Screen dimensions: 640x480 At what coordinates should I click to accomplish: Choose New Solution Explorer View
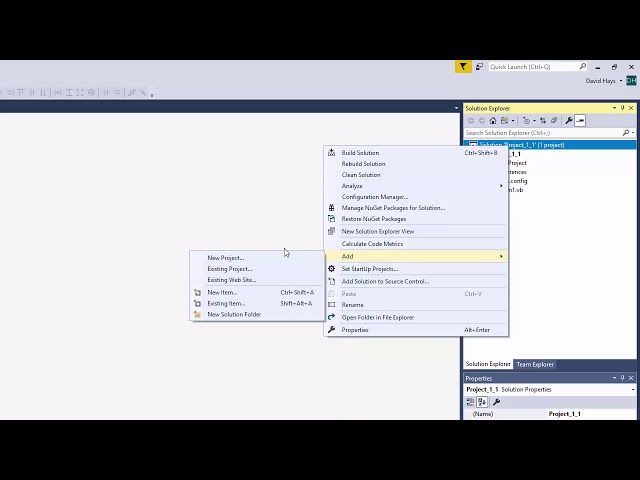(416, 231)
